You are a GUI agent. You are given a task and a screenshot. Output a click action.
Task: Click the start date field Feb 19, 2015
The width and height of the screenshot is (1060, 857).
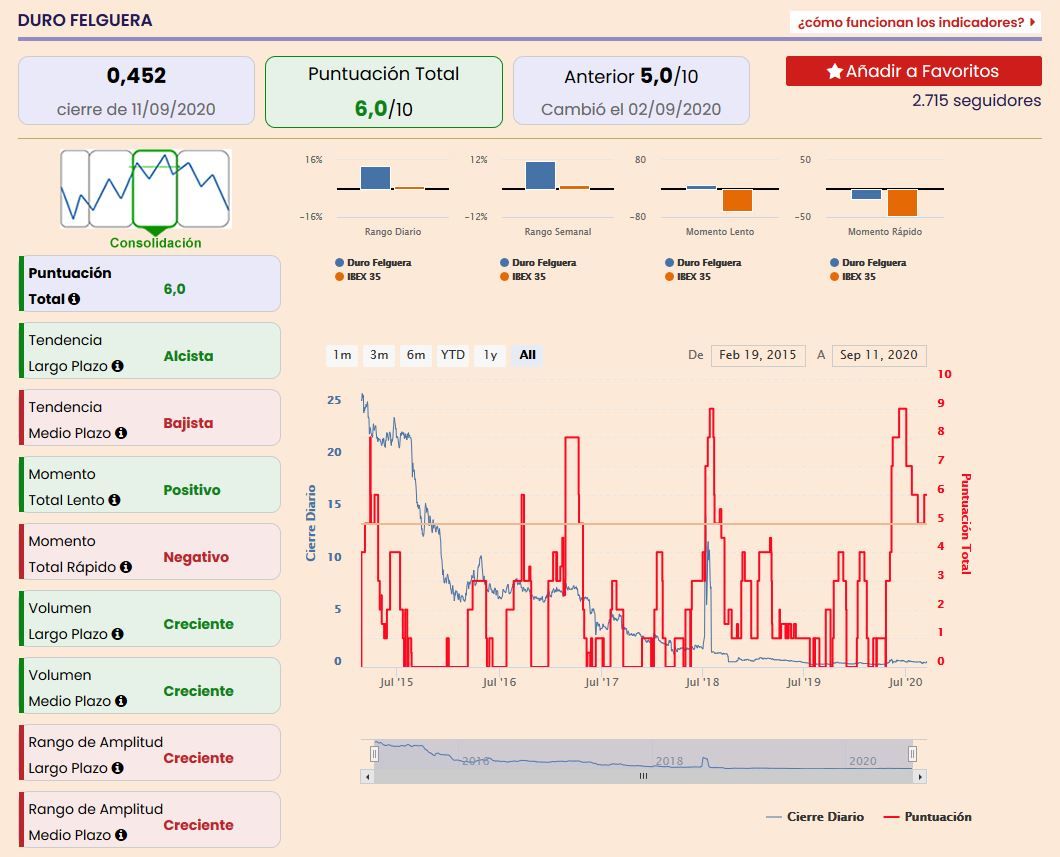758,355
